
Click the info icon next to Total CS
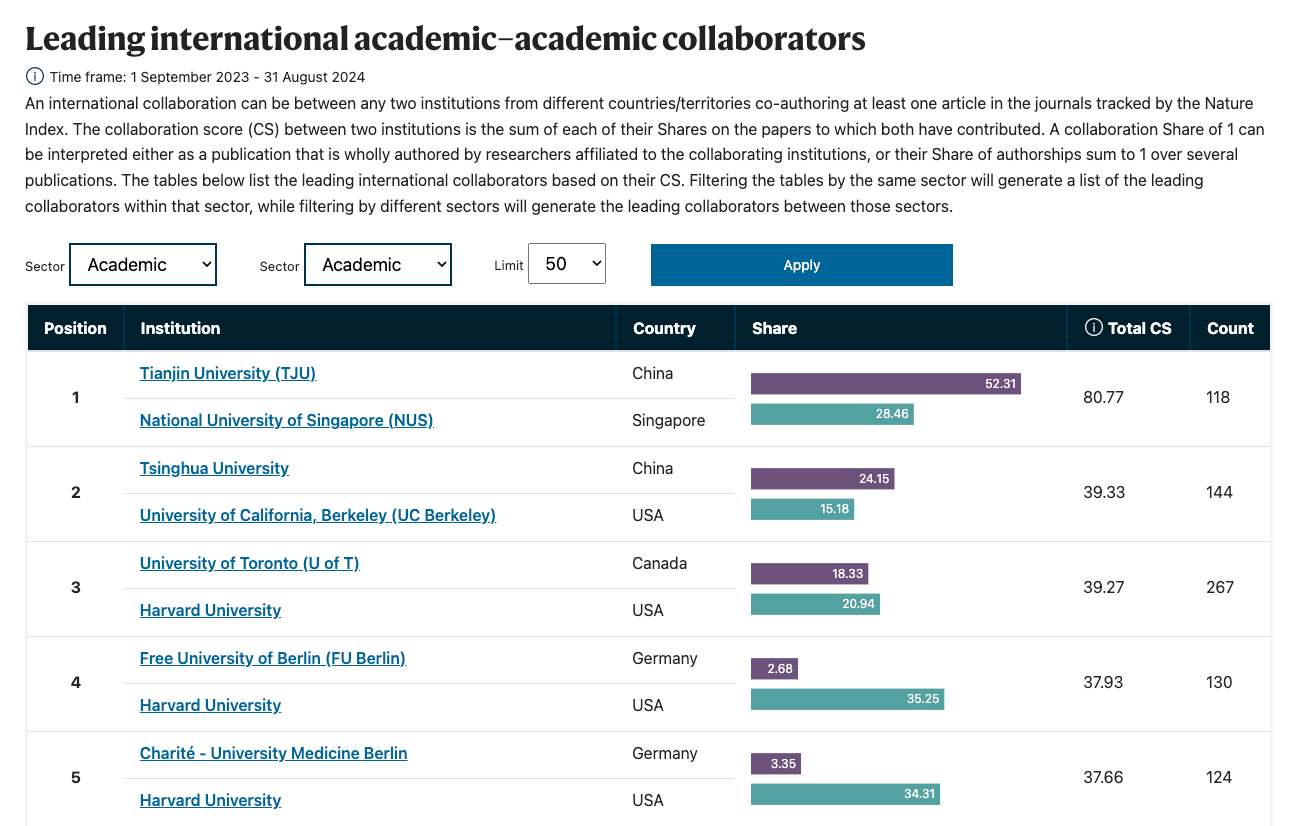(x=1094, y=328)
